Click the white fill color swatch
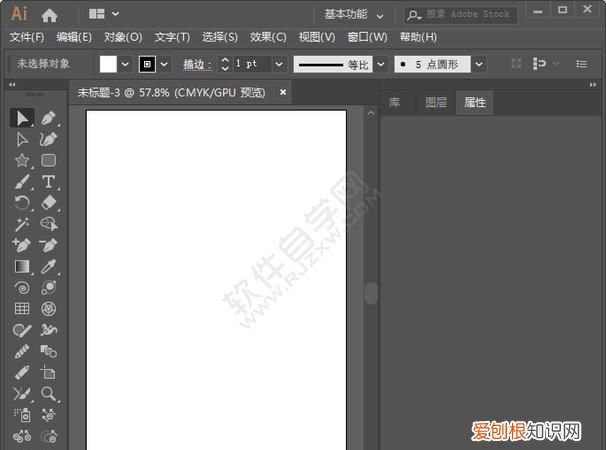Screen dimensions: 606x450 click(x=108, y=63)
